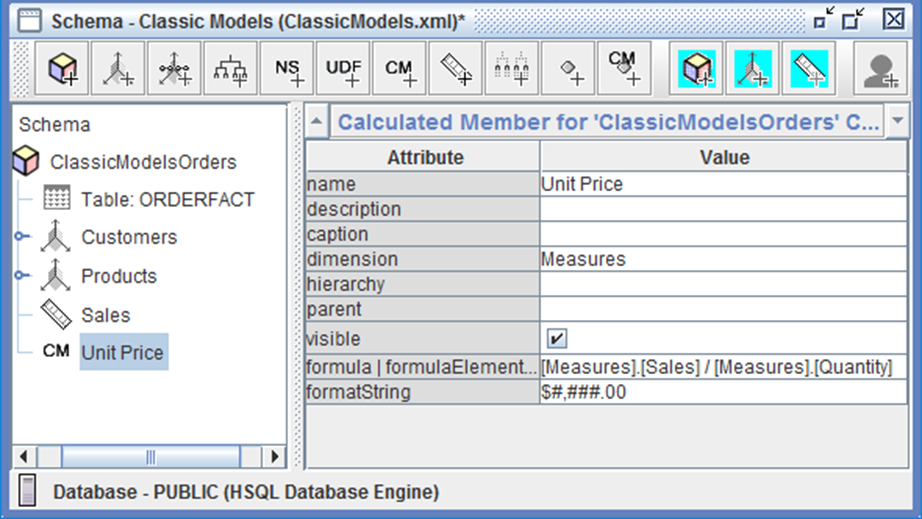Click the Add Dimension toolbar icon
922x519 pixels.
(119, 69)
